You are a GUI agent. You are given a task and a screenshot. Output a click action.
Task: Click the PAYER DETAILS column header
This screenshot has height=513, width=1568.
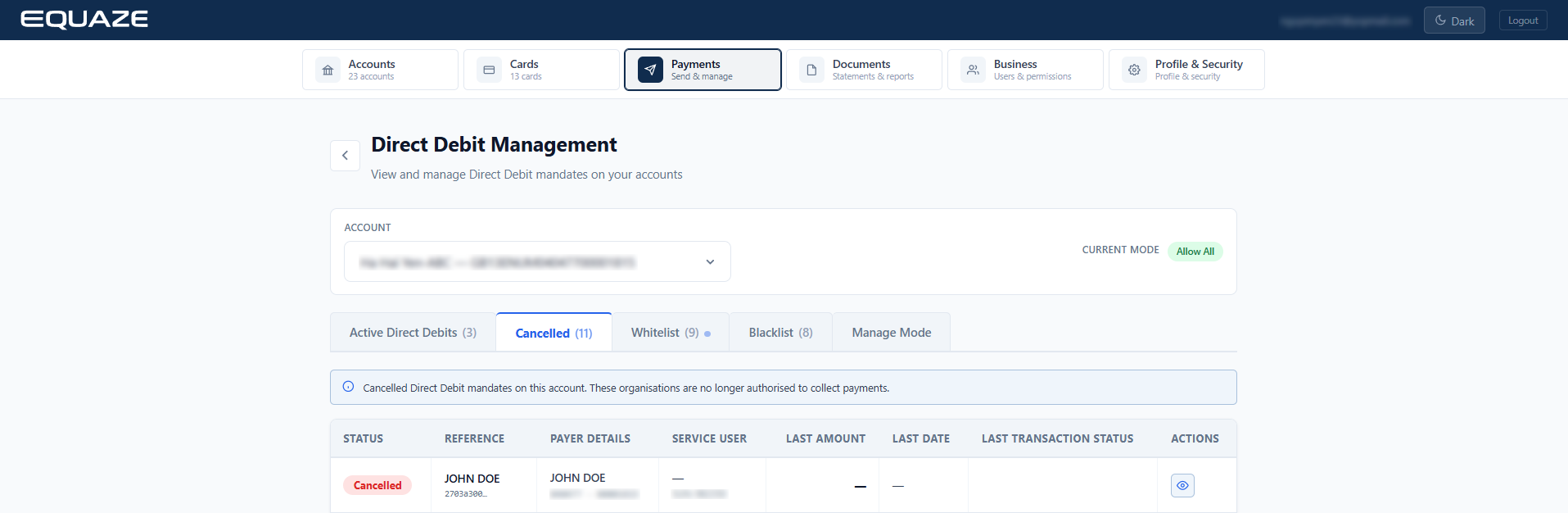590,438
